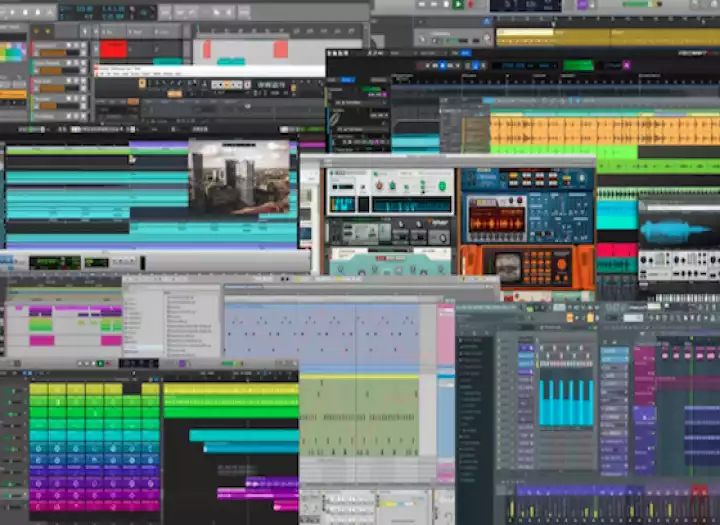Click the purple button in the bottom-left Logic toolbar
The width and height of the screenshot is (720, 525).
182,363
